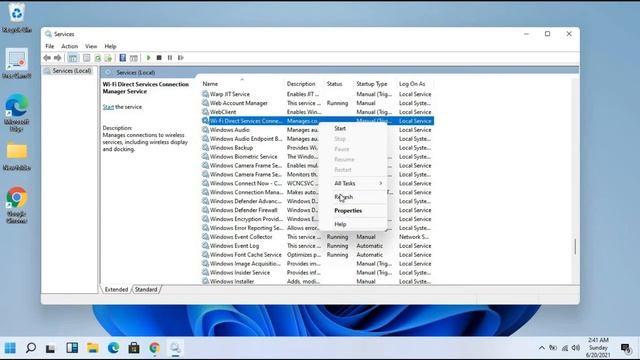The image size is (640, 360).
Task: Click the Back arrow in Services toolbar
Action: (x=47, y=58)
